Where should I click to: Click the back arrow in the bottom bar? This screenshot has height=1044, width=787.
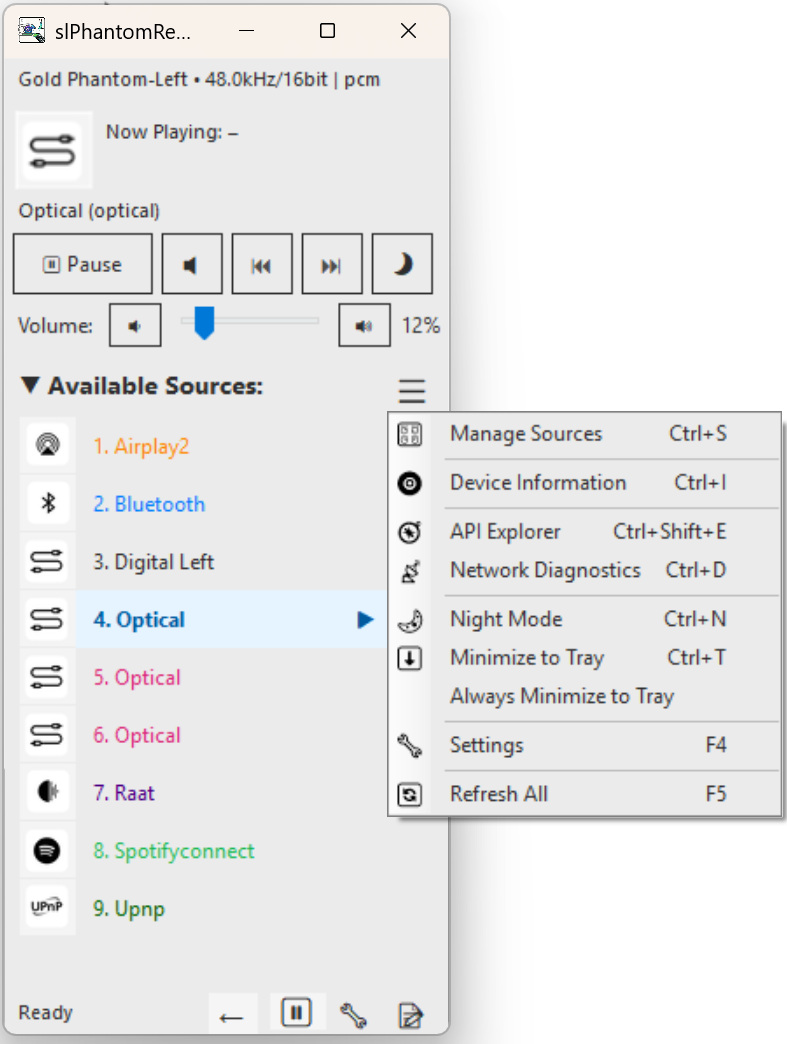[x=232, y=1016]
